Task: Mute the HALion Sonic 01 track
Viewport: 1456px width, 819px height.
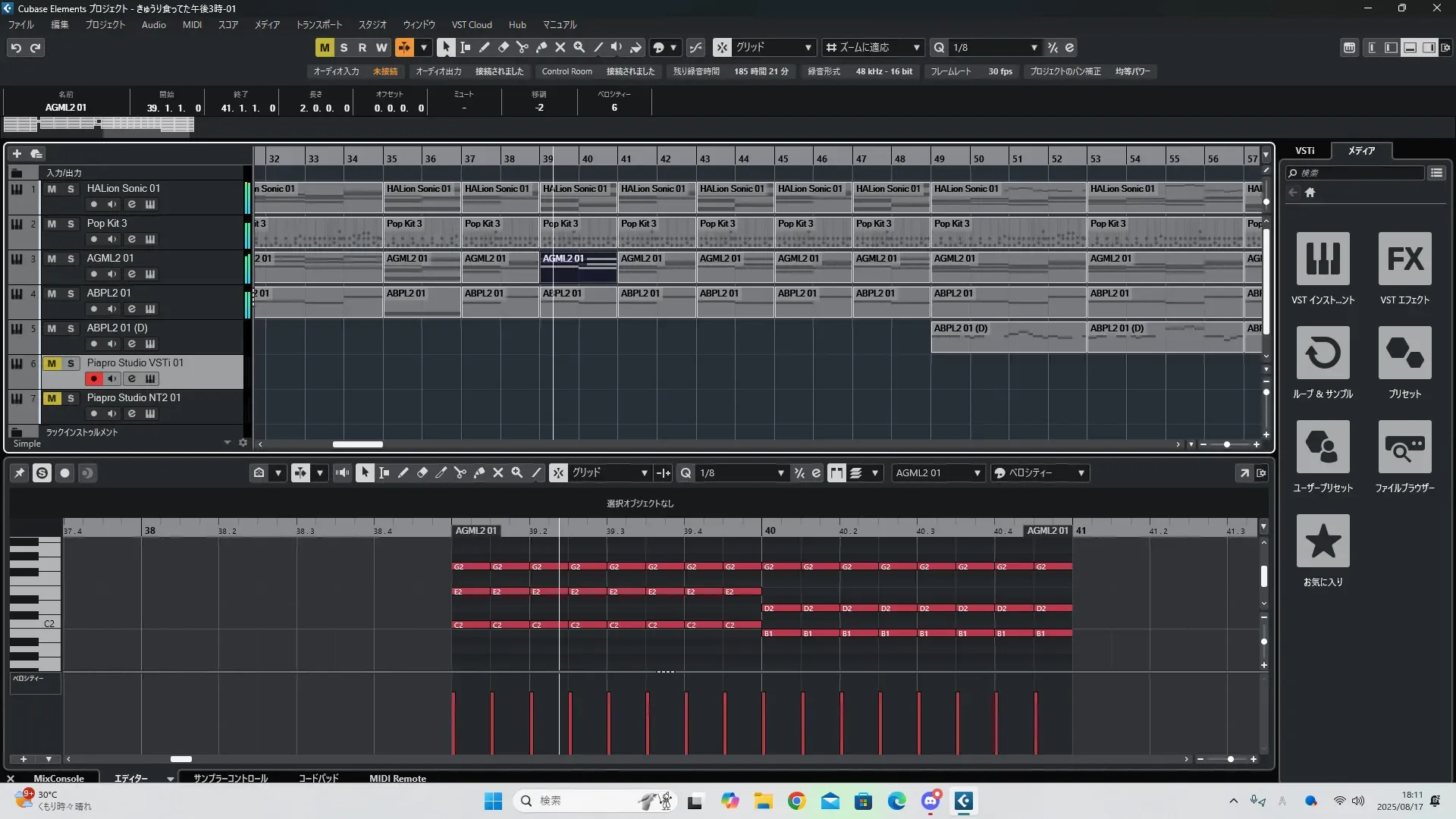Action: (52, 189)
